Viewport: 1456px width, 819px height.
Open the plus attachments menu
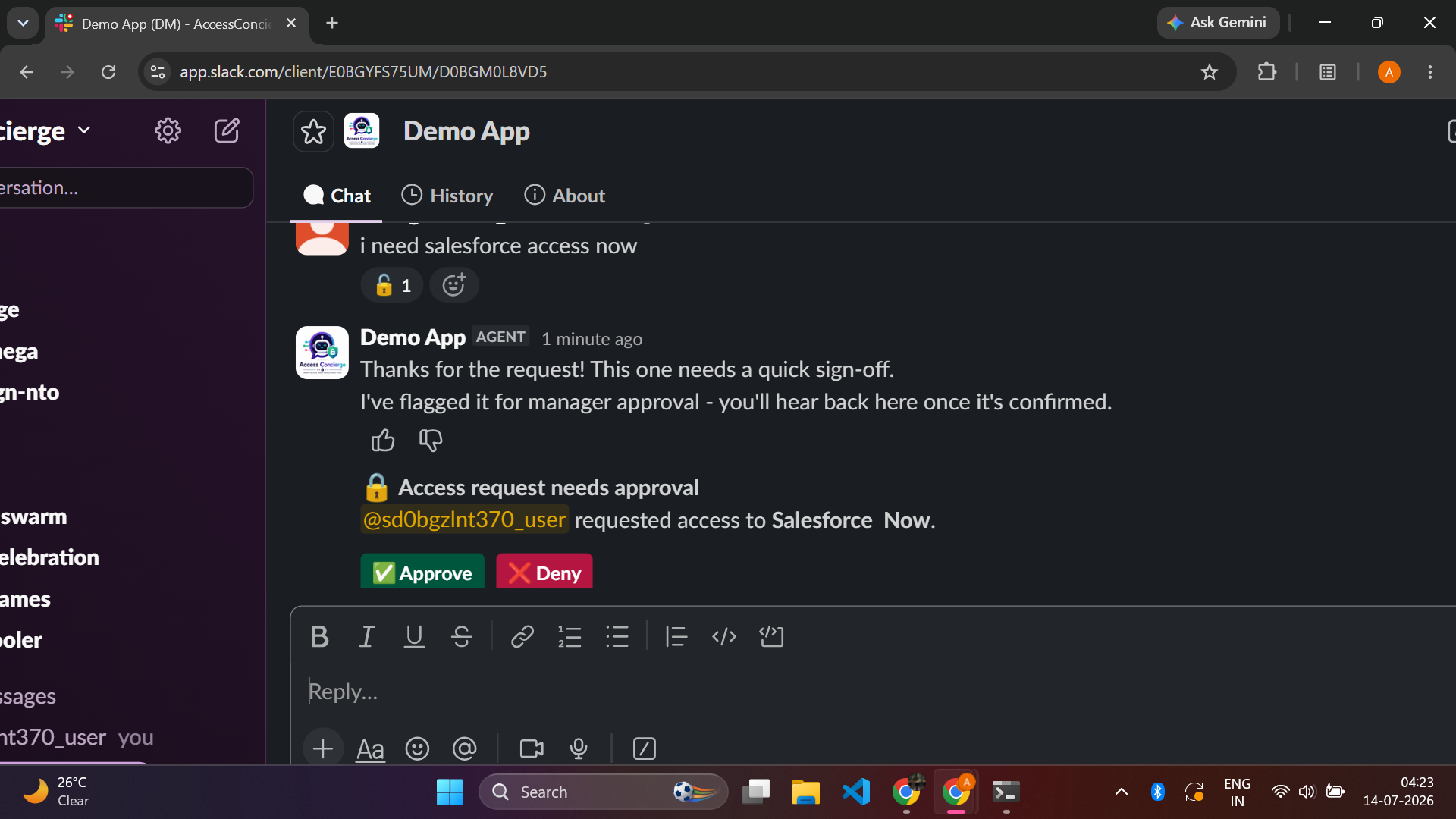point(323,749)
